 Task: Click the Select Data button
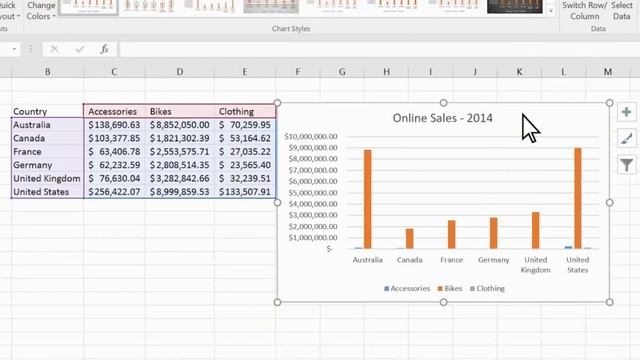point(622,11)
